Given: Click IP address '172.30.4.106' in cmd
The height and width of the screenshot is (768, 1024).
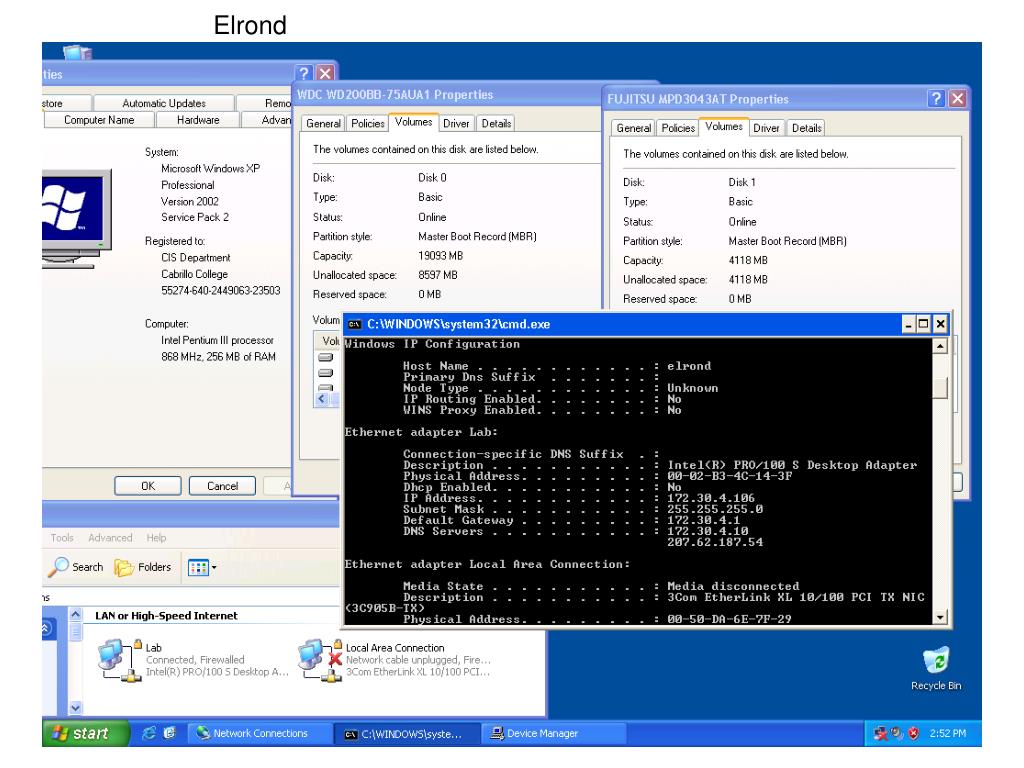Looking at the screenshot, I should 711,498.
